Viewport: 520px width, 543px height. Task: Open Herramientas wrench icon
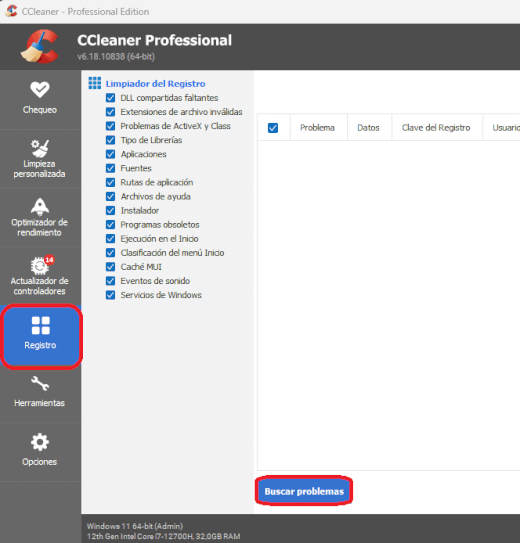tap(40, 383)
